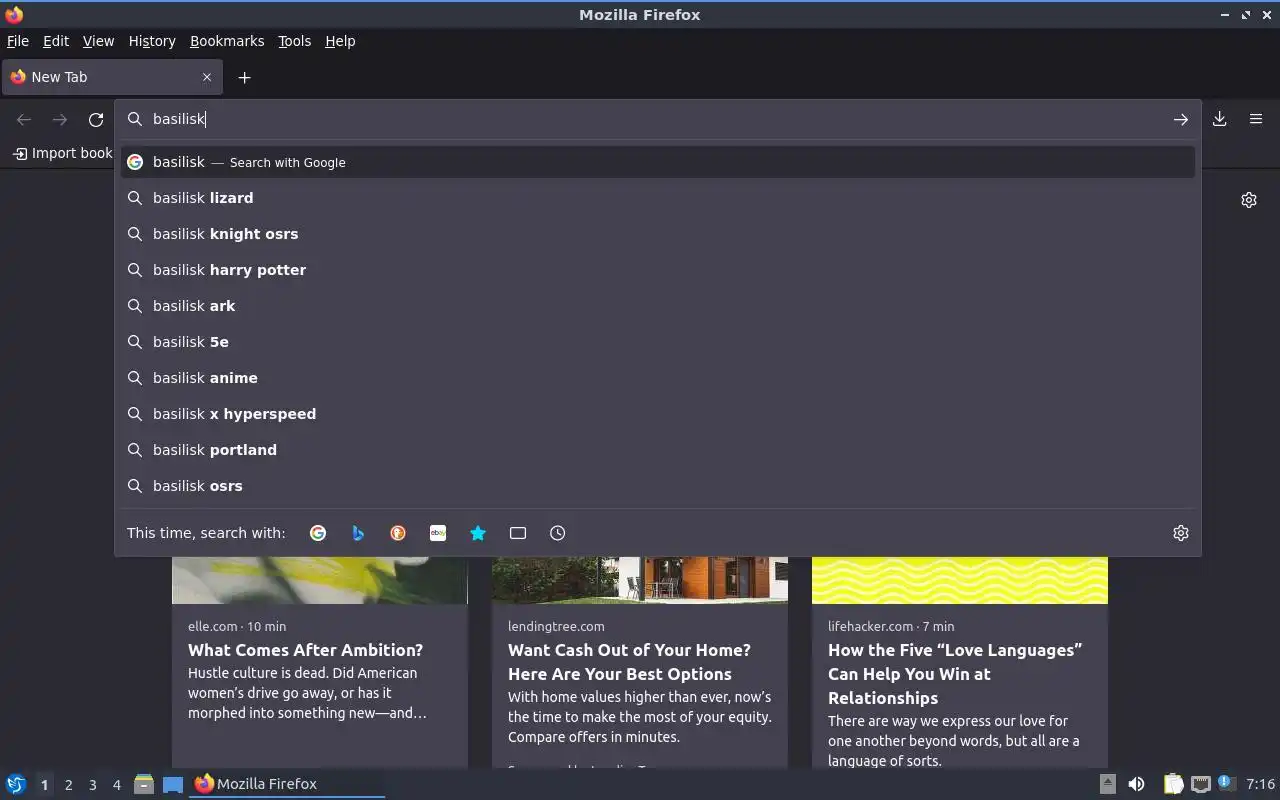1280x800 pixels.
Task: Click the lifehacker yellow wavy thumbnail
Action: click(x=960, y=580)
